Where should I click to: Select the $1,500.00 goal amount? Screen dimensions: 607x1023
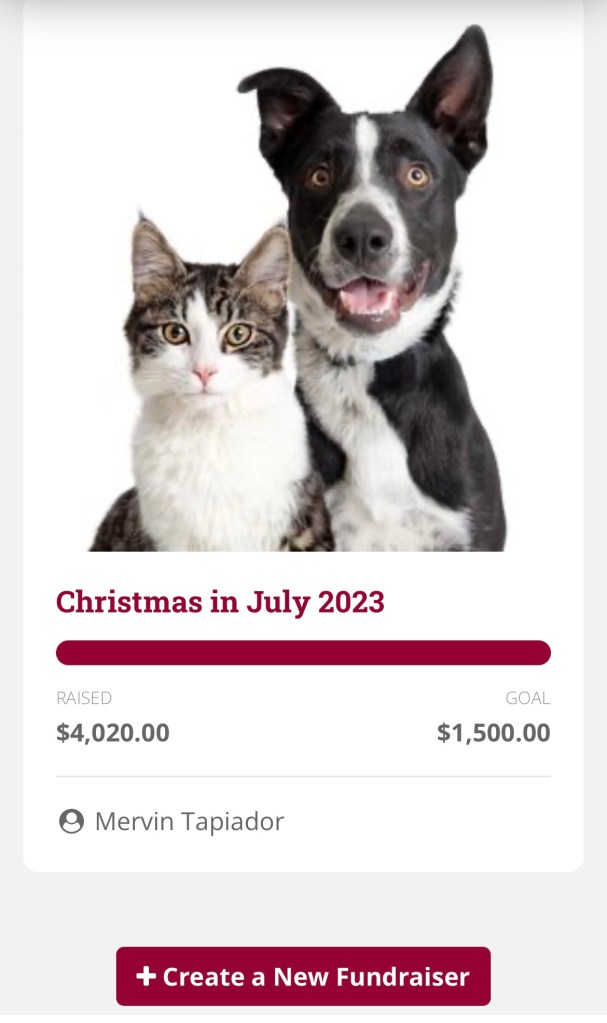pyautogui.click(x=493, y=733)
